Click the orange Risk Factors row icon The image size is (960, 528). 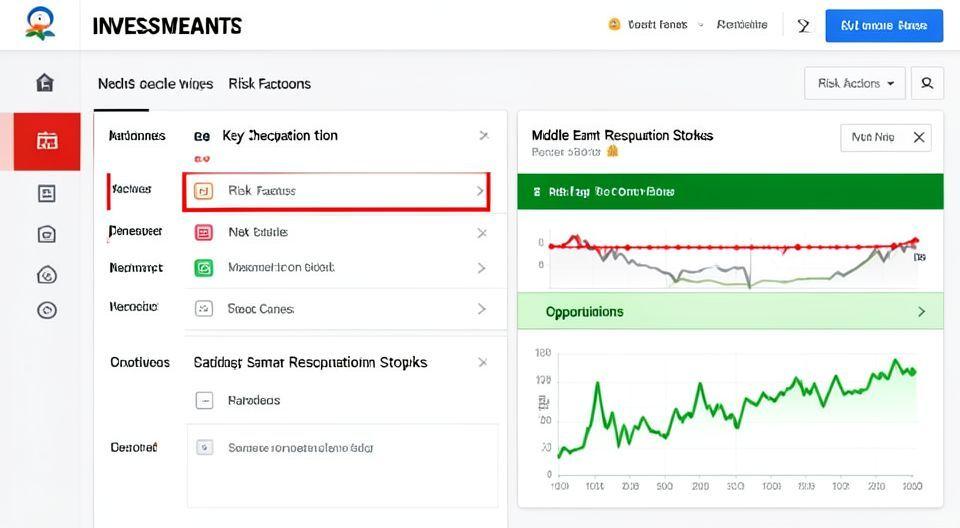point(203,190)
